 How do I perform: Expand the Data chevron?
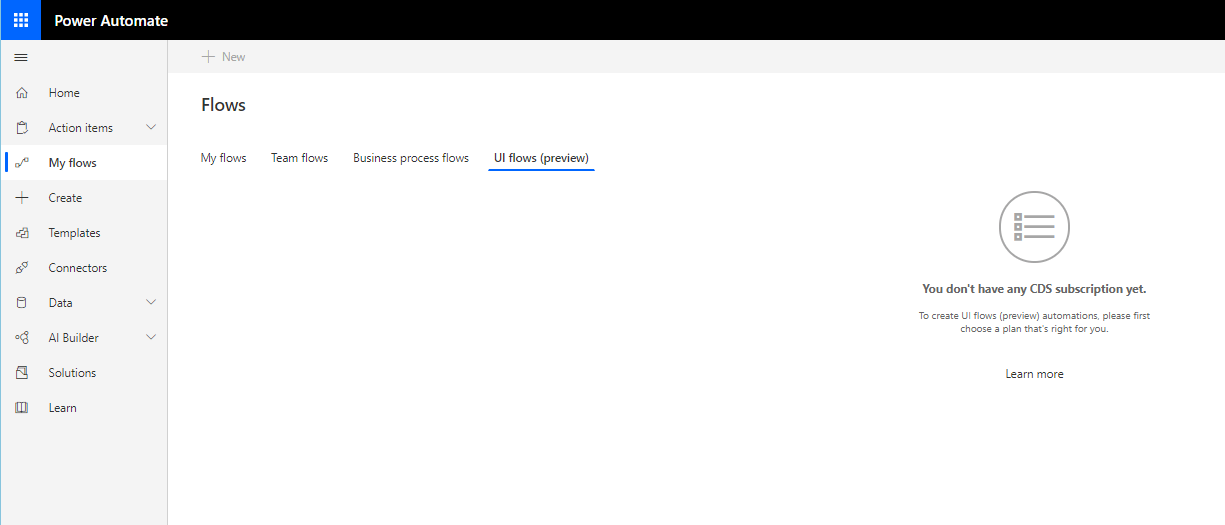pos(151,302)
